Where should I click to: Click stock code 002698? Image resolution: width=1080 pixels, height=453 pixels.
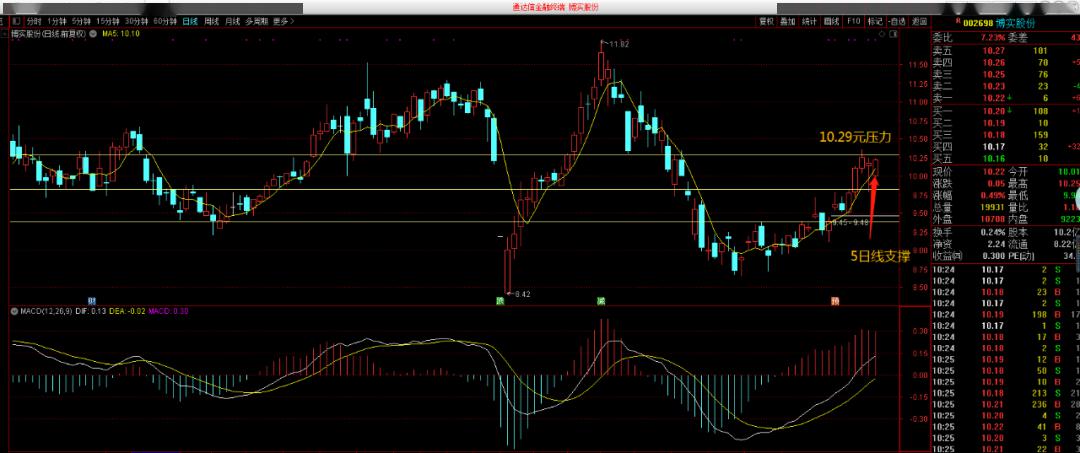point(979,23)
